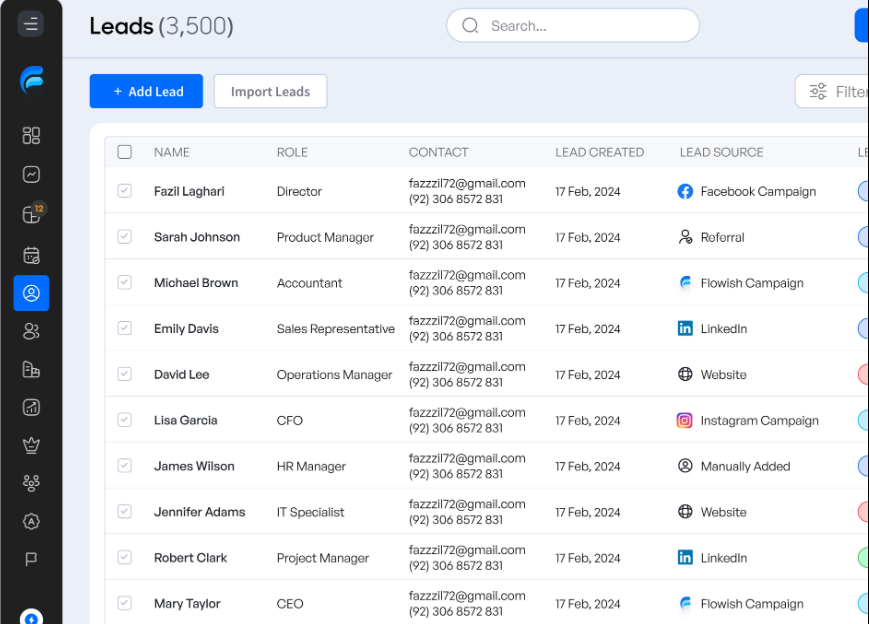This screenshot has height=624, width=869.
Task: Select the highlighted Leads contact icon
Action: (x=31, y=294)
